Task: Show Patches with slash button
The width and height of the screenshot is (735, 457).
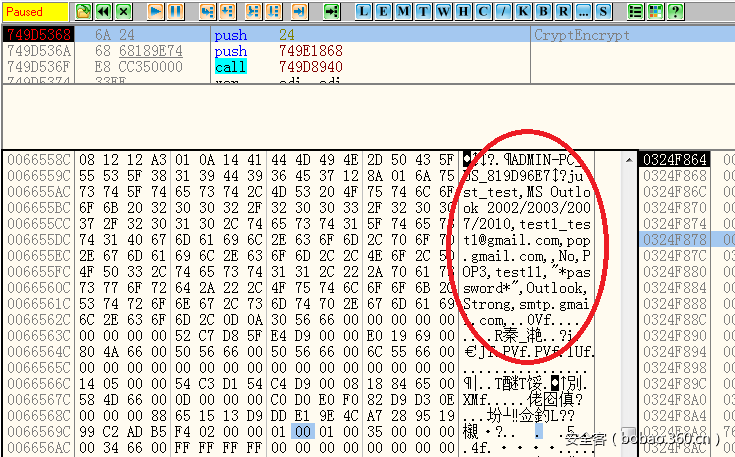Action: 503,11
